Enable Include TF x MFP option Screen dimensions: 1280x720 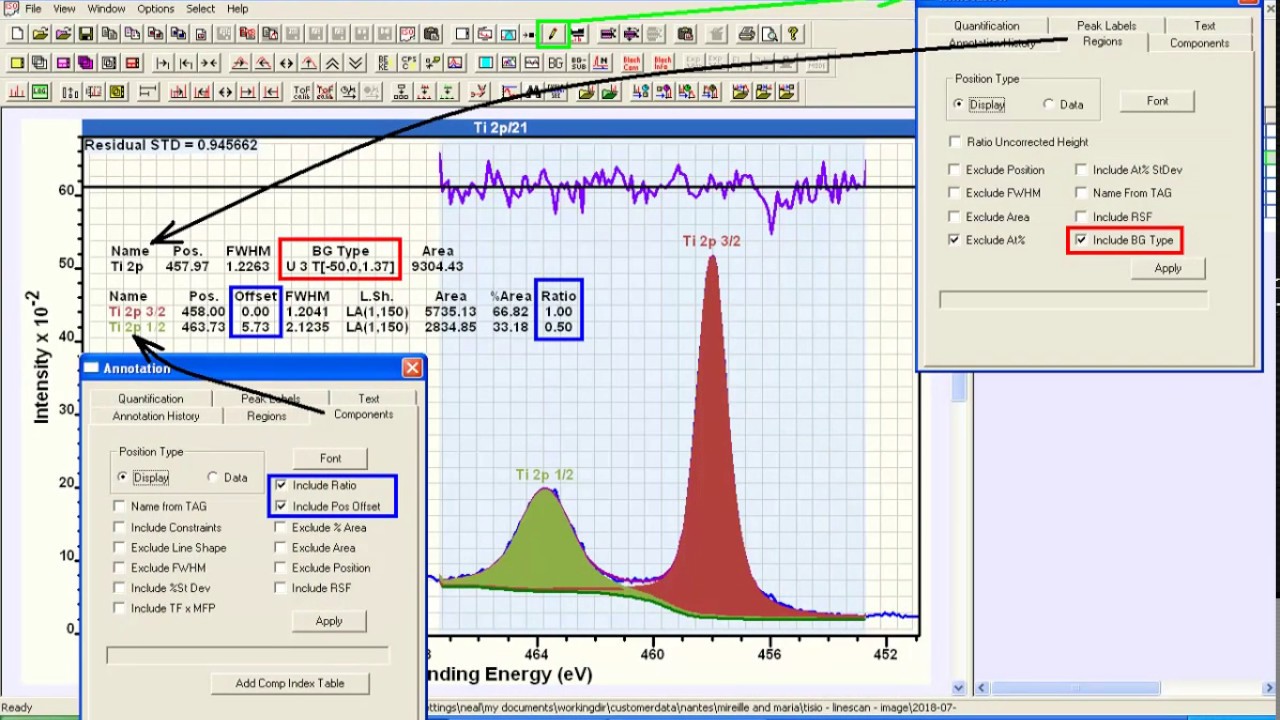tap(120, 608)
